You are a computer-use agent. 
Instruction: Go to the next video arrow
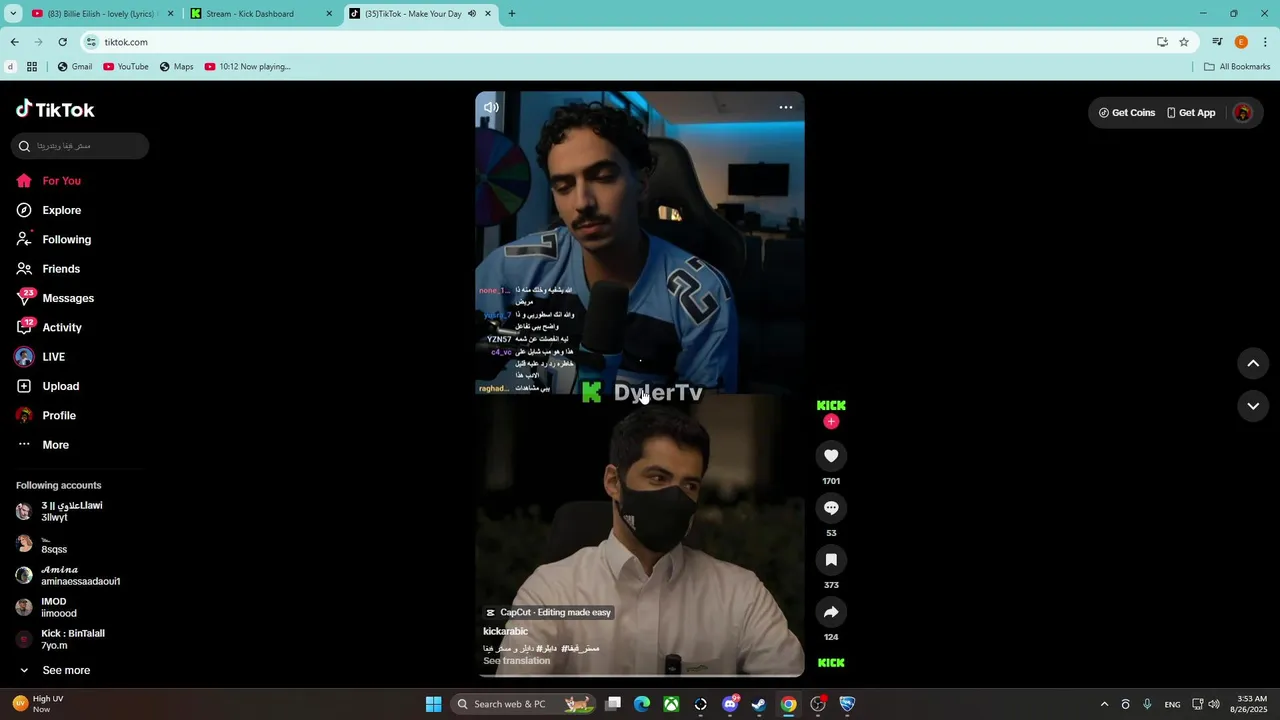point(1253,406)
